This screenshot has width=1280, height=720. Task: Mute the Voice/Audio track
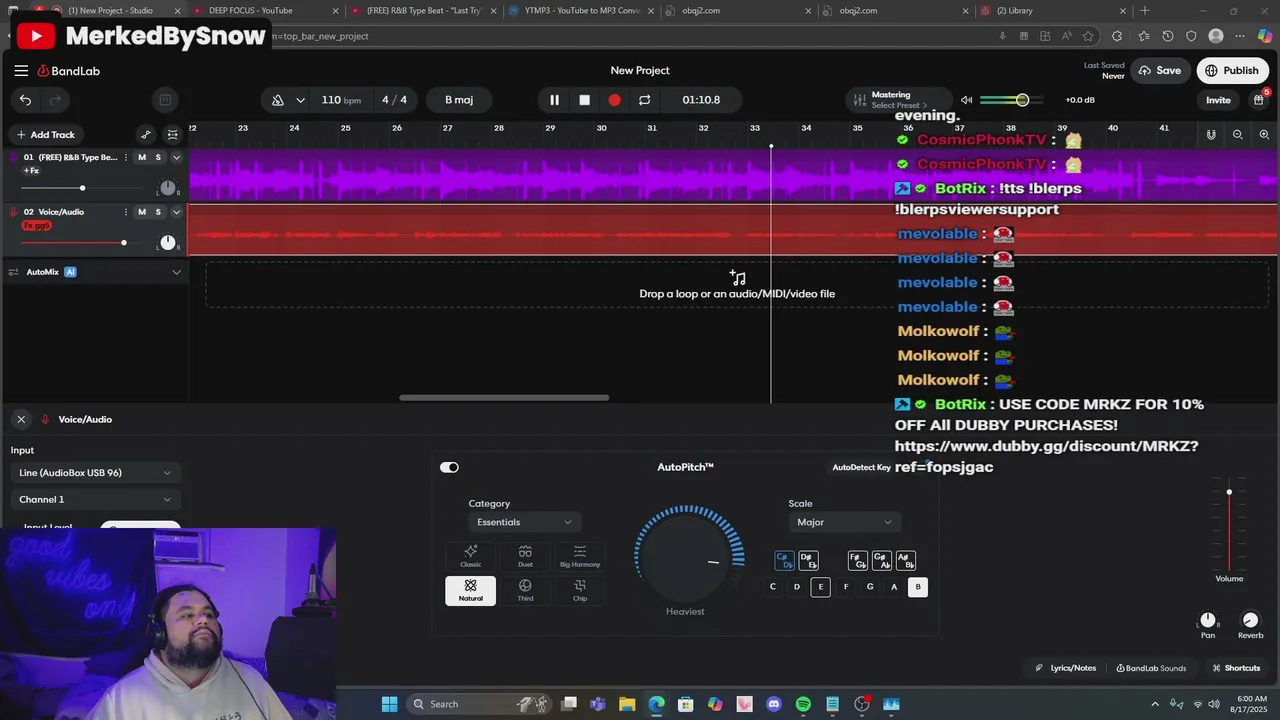pos(142,212)
